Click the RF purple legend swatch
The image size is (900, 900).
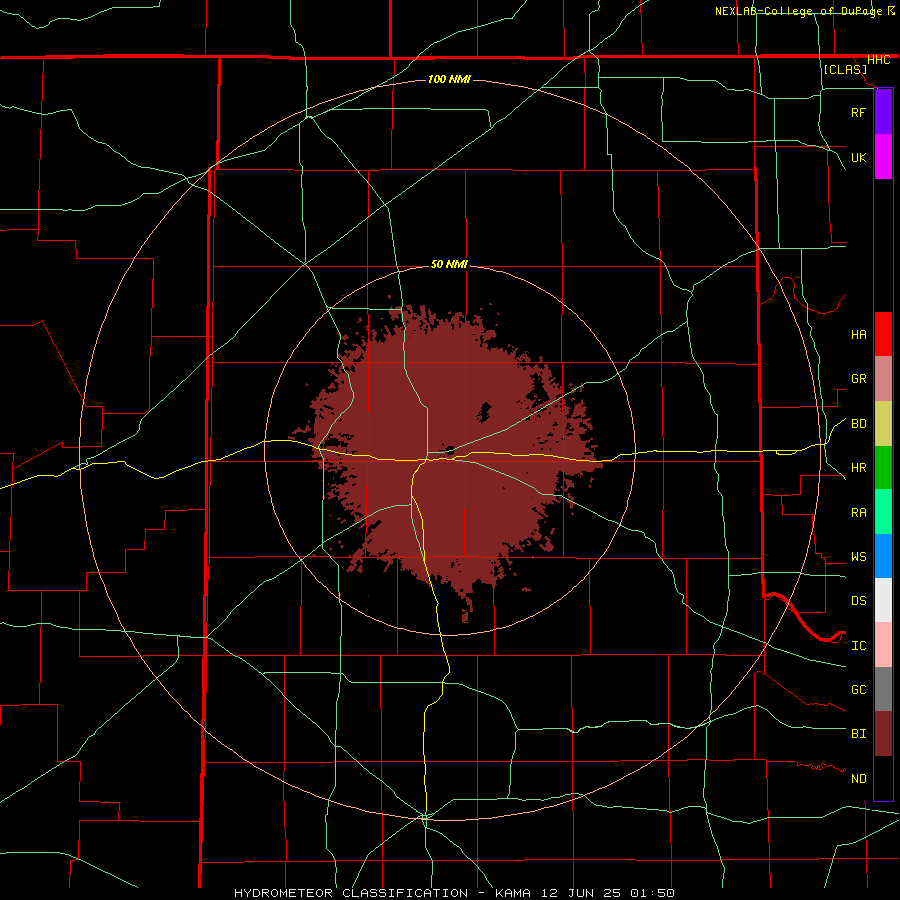(883, 112)
